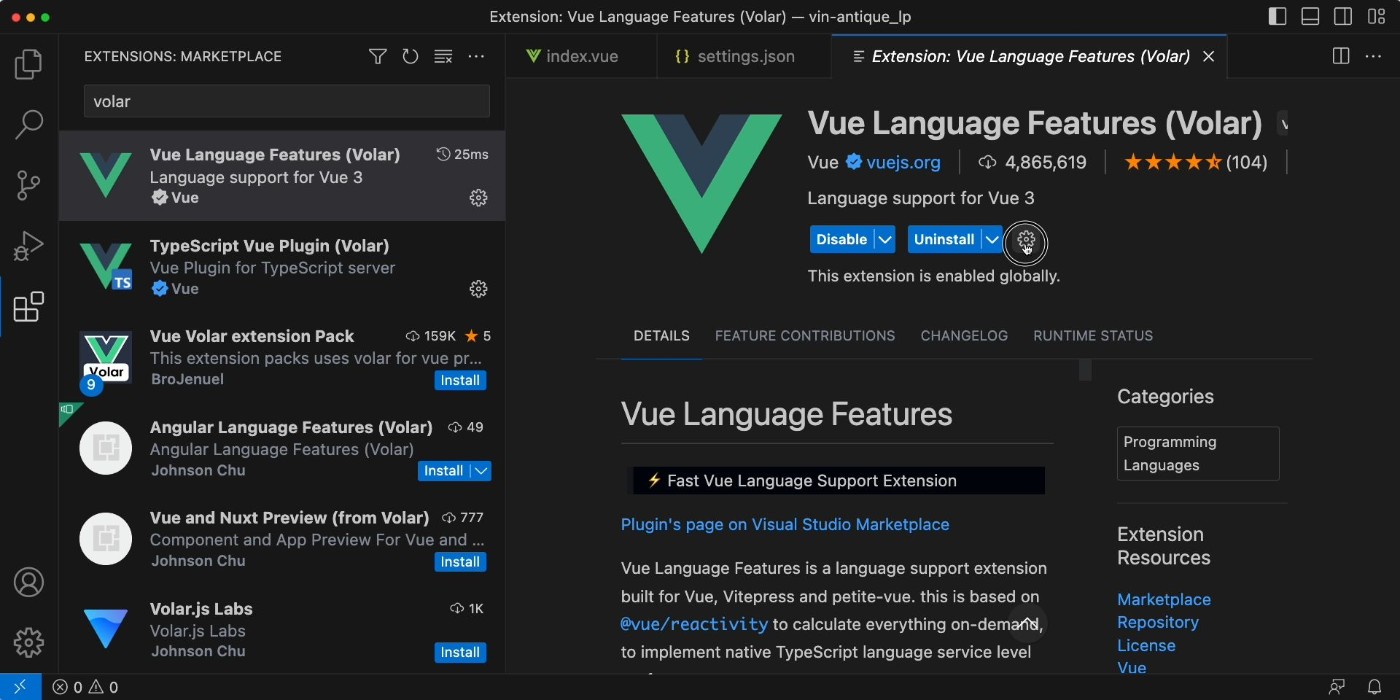The width and height of the screenshot is (1400, 700).
Task: Install Volar.js Labs extension
Action: click(x=460, y=652)
